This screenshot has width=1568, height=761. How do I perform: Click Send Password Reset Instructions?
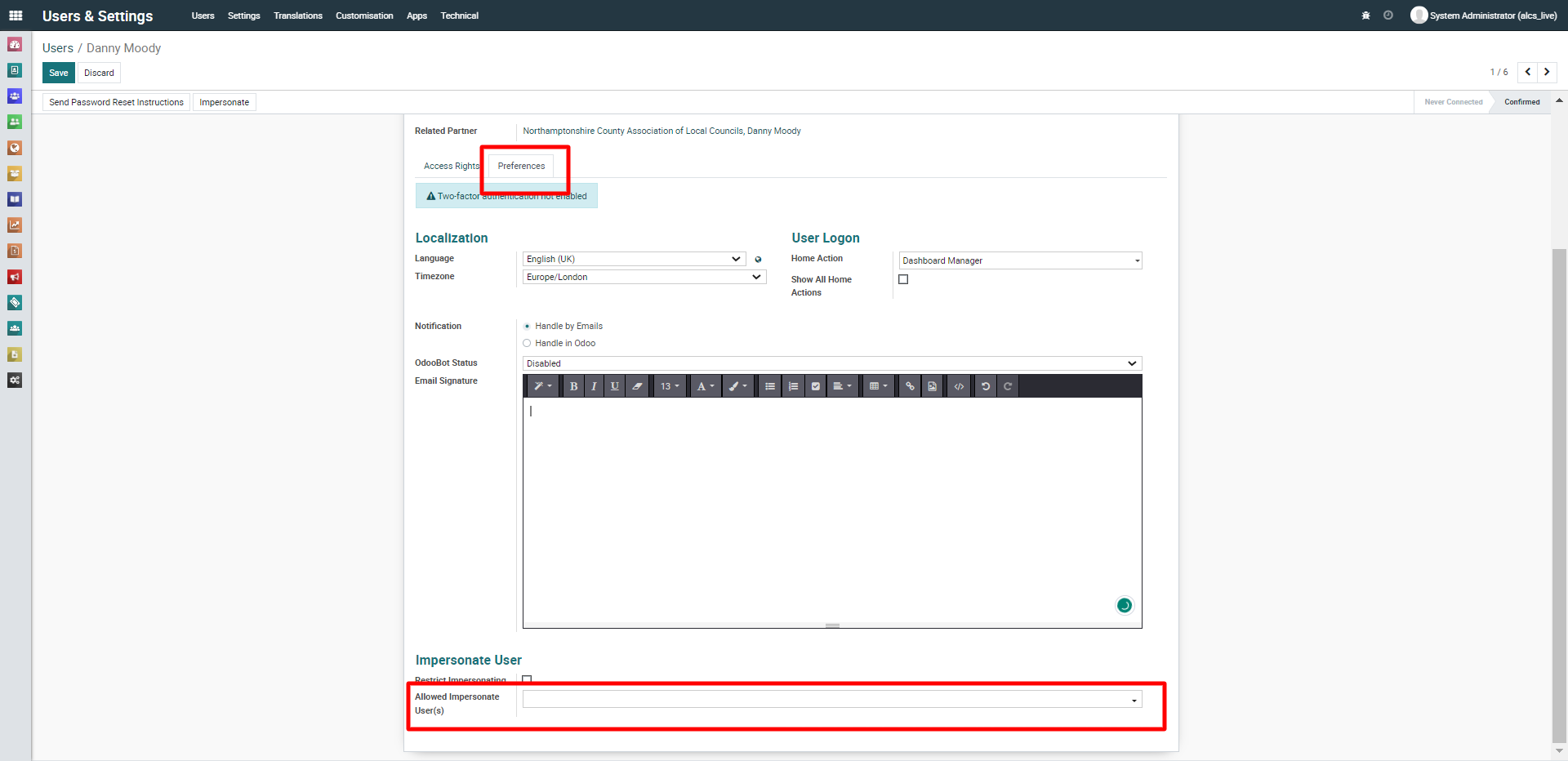(x=116, y=102)
